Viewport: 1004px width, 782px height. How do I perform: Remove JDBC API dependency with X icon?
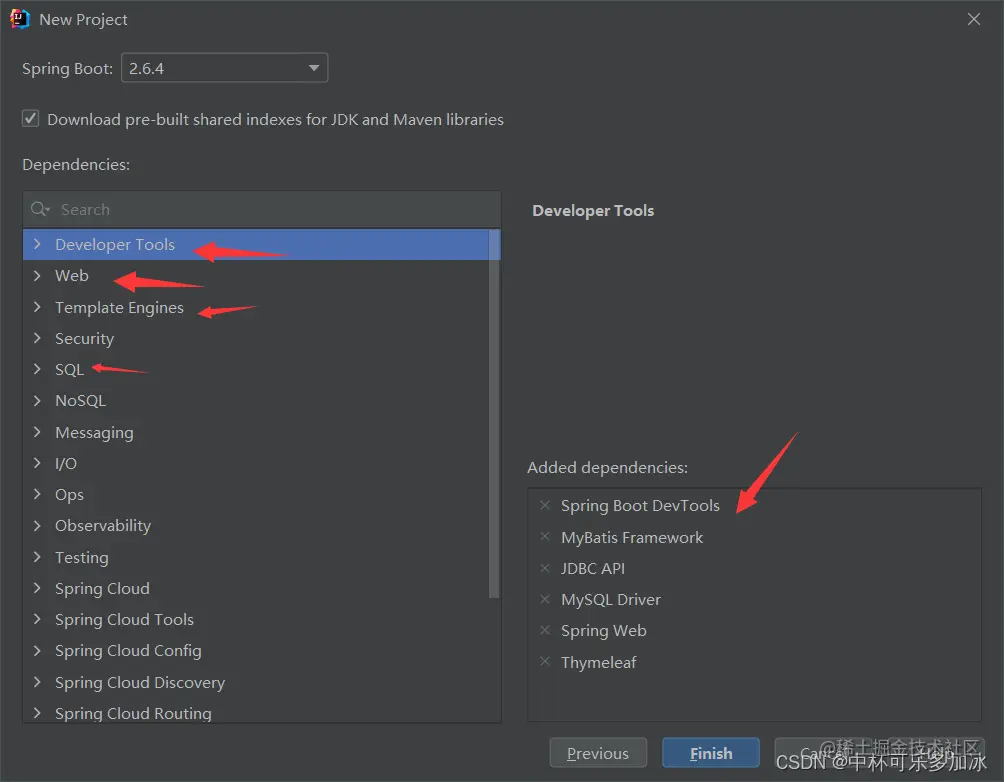point(545,568)
